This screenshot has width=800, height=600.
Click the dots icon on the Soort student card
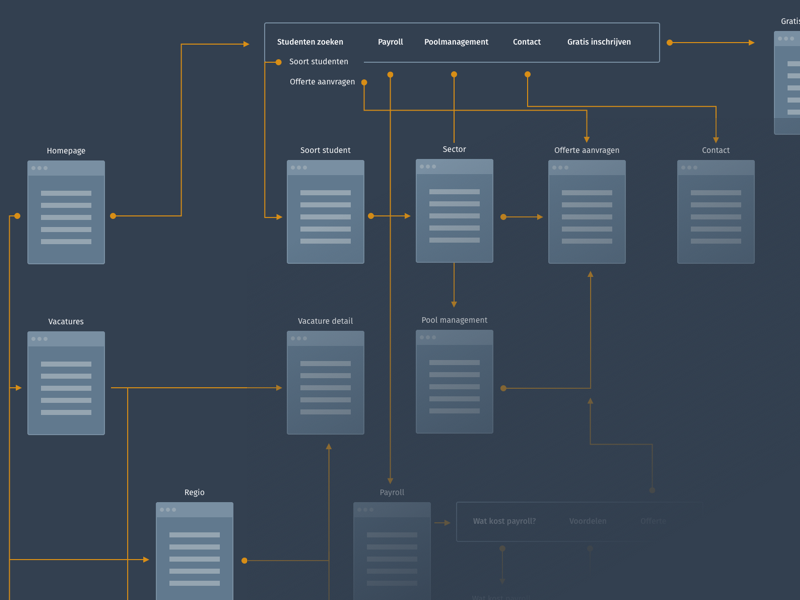click(300, 169)
